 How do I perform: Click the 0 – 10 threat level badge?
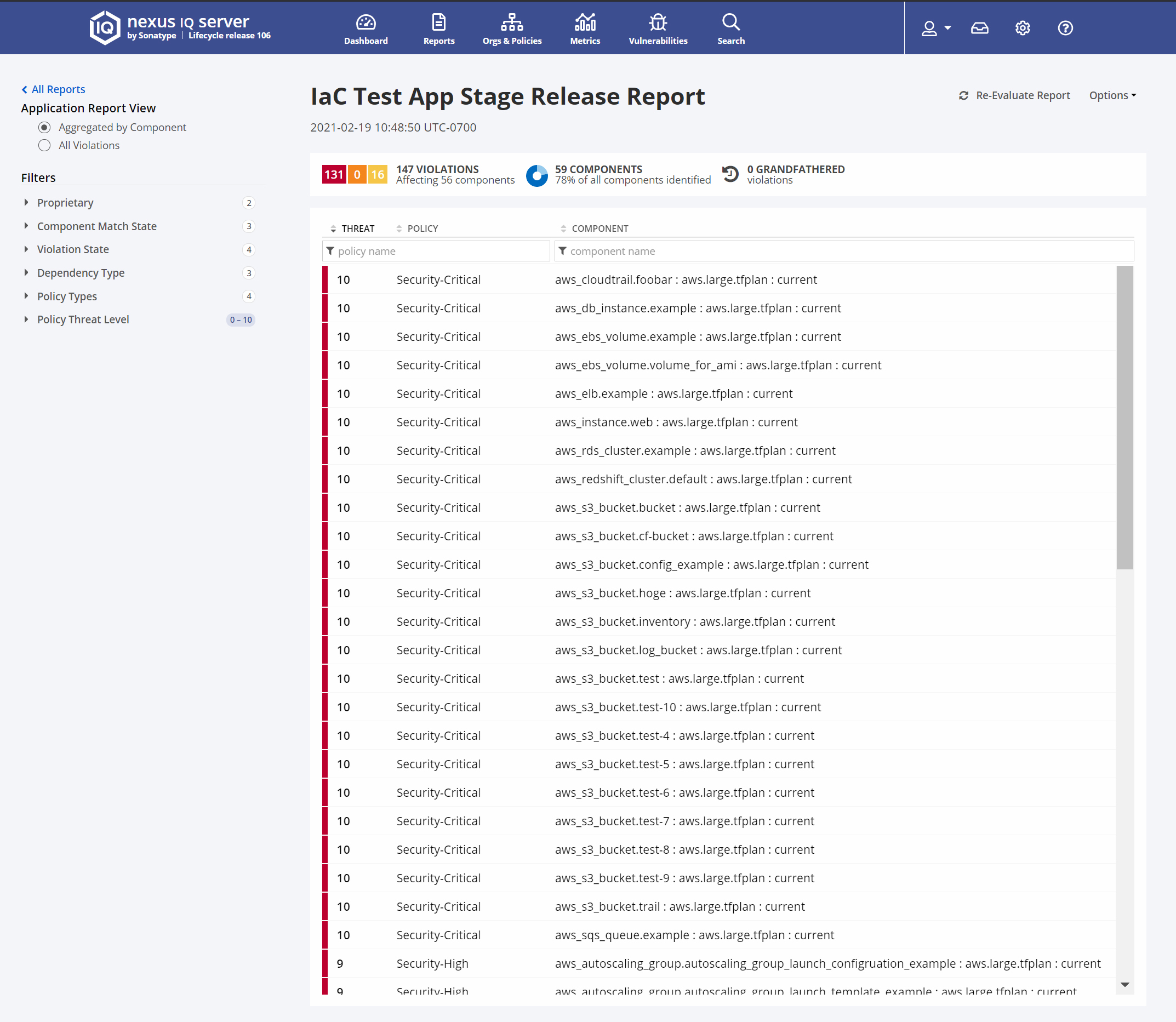[241, 320]
